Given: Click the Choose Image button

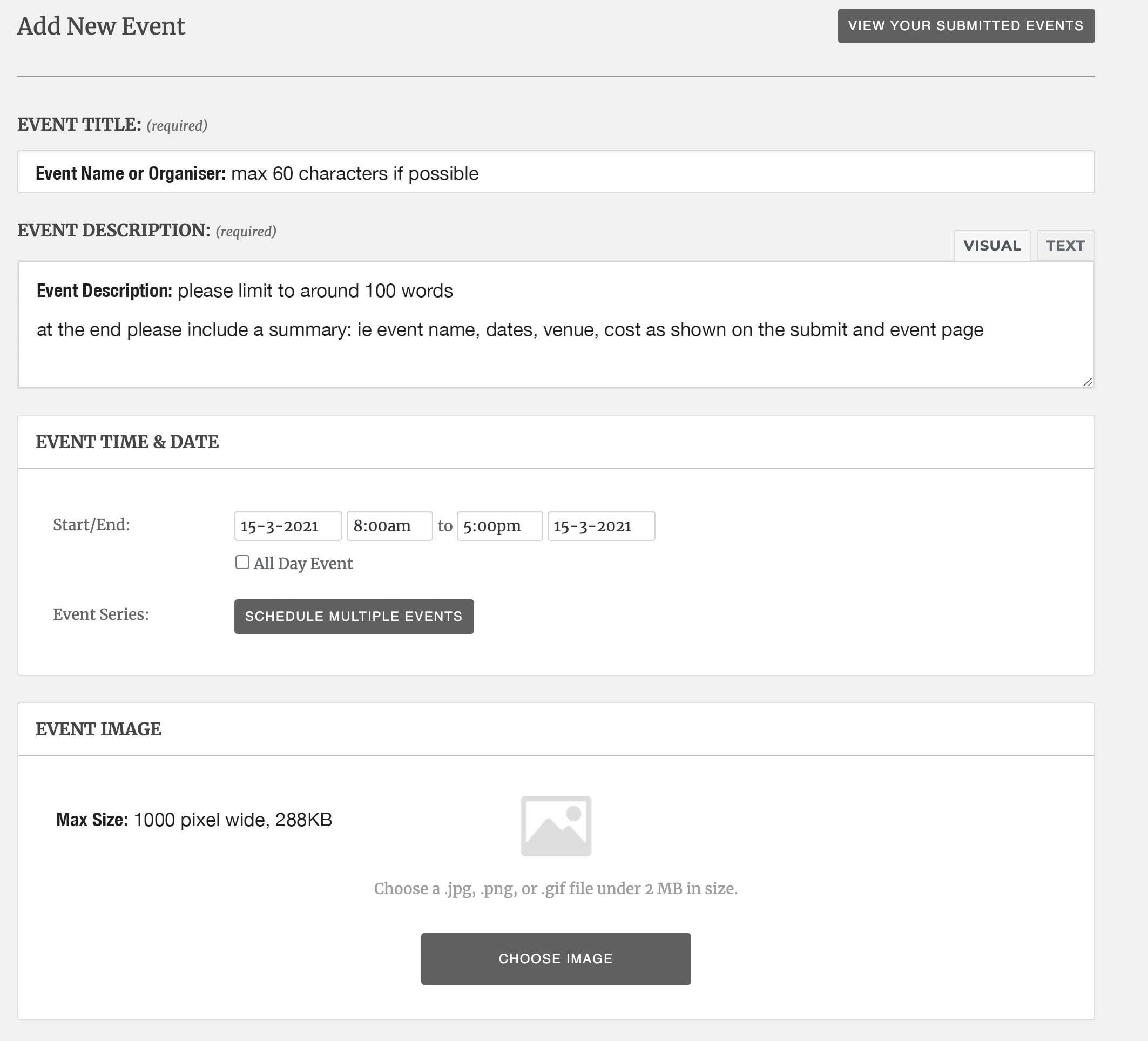Looking at the screenshot, I should point(556,958).
